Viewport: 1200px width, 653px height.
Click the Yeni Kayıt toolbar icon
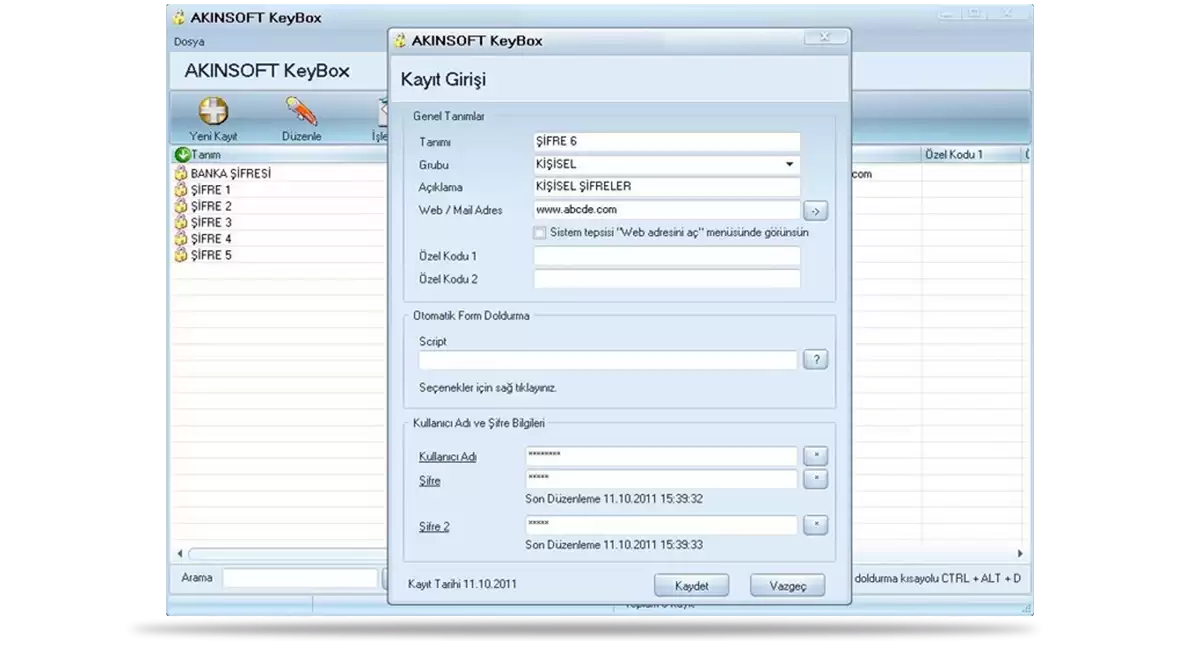[x=213, y=111]
